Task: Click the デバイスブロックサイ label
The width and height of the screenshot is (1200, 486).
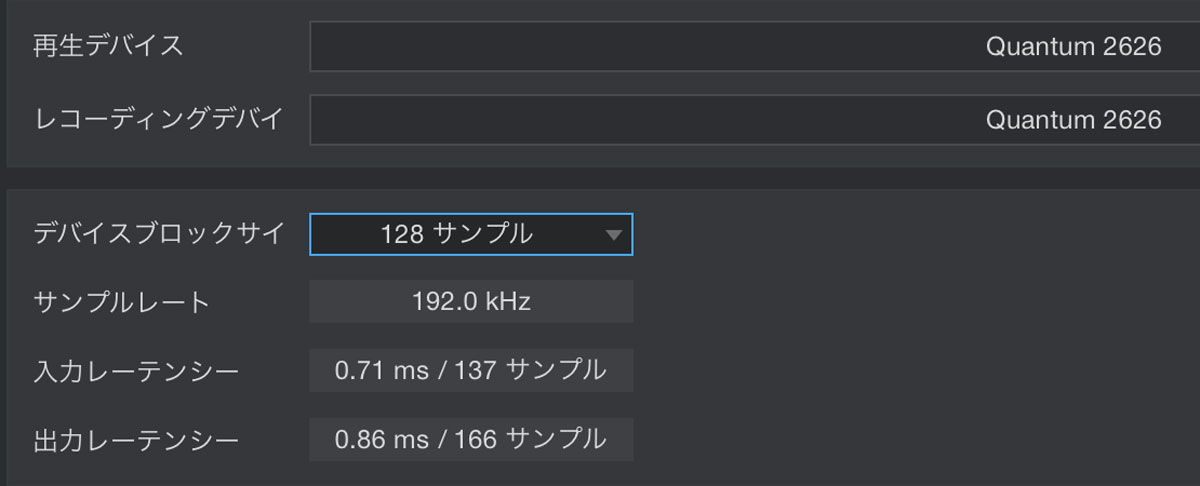Action: [158, 234]
